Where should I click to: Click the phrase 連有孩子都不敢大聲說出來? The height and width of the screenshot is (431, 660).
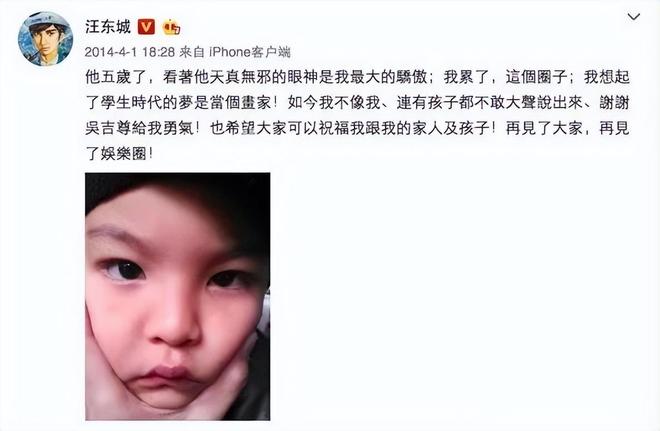point(490,103)
